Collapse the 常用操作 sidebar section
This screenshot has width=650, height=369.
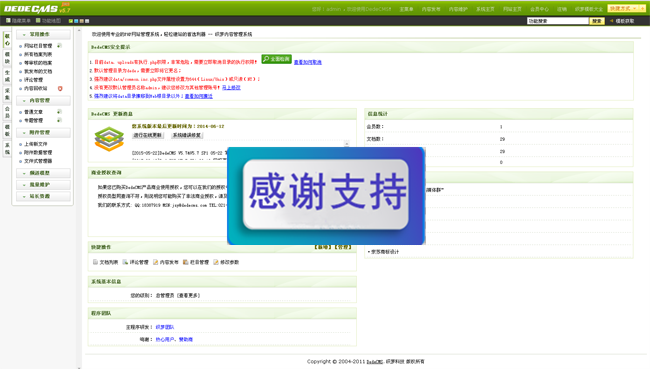tap(43, 34)
